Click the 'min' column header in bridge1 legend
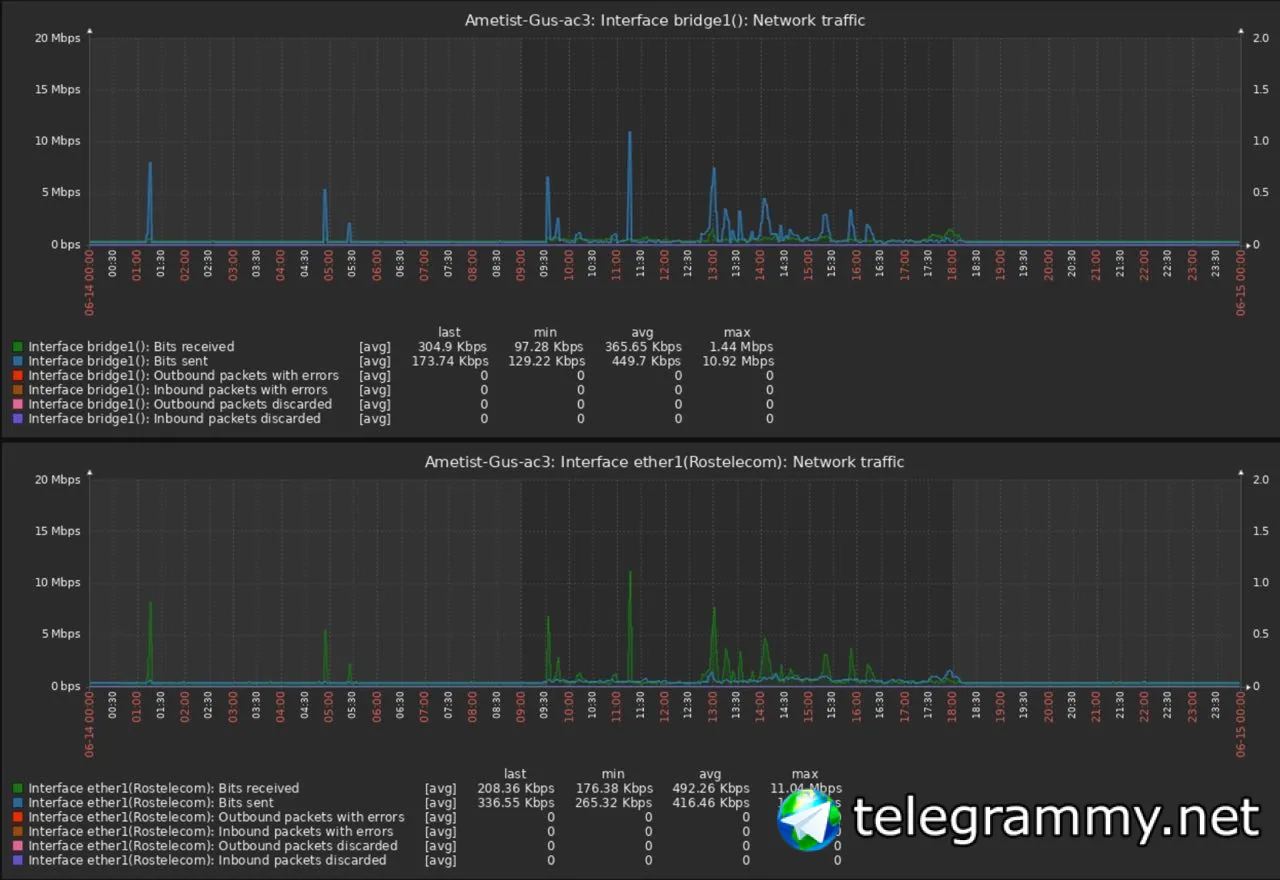 [x=543, y=333]
